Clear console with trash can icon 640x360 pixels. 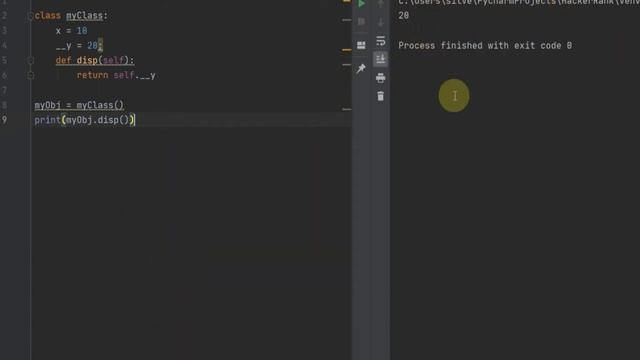tap(380, 96)
